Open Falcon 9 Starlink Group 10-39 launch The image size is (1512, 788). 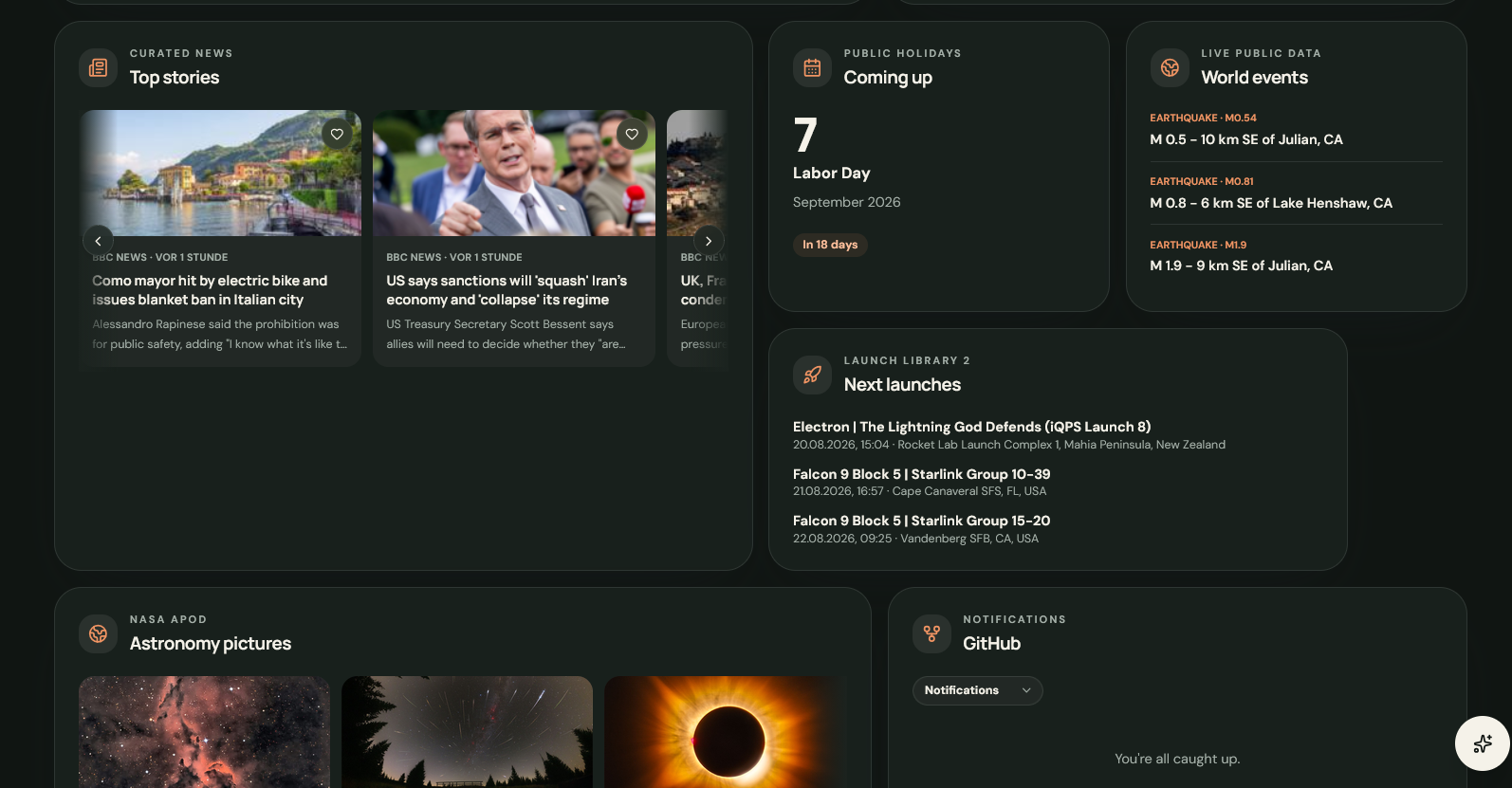pos(922,474)
